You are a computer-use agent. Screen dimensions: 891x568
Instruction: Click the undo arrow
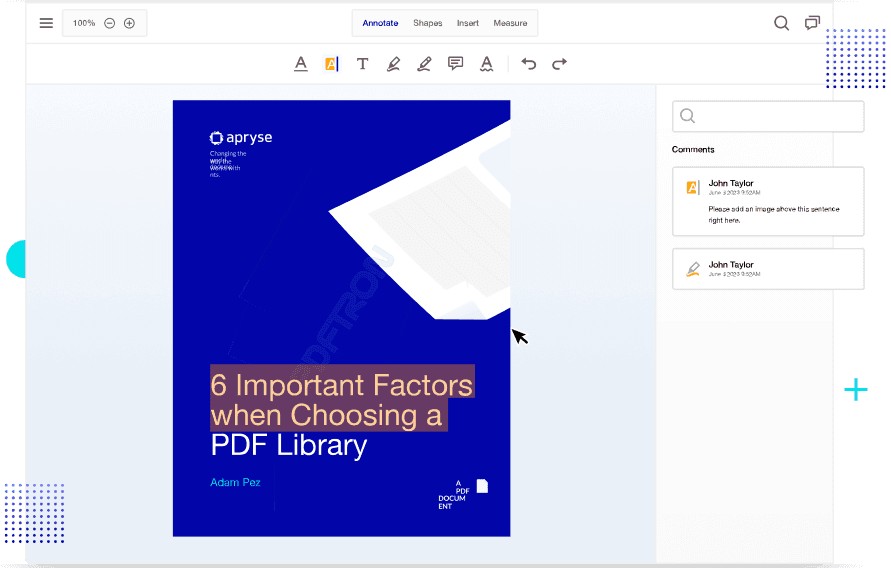tap(529, 64)
